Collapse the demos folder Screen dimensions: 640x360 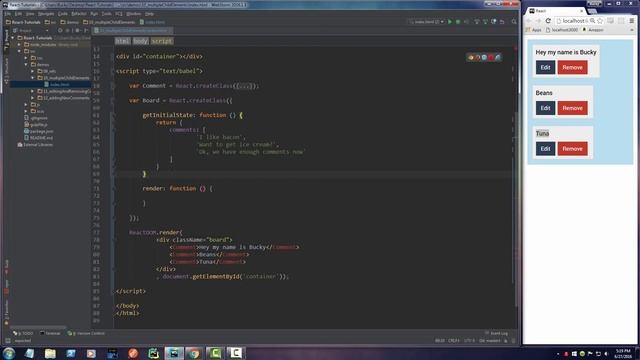click(26, 64)
